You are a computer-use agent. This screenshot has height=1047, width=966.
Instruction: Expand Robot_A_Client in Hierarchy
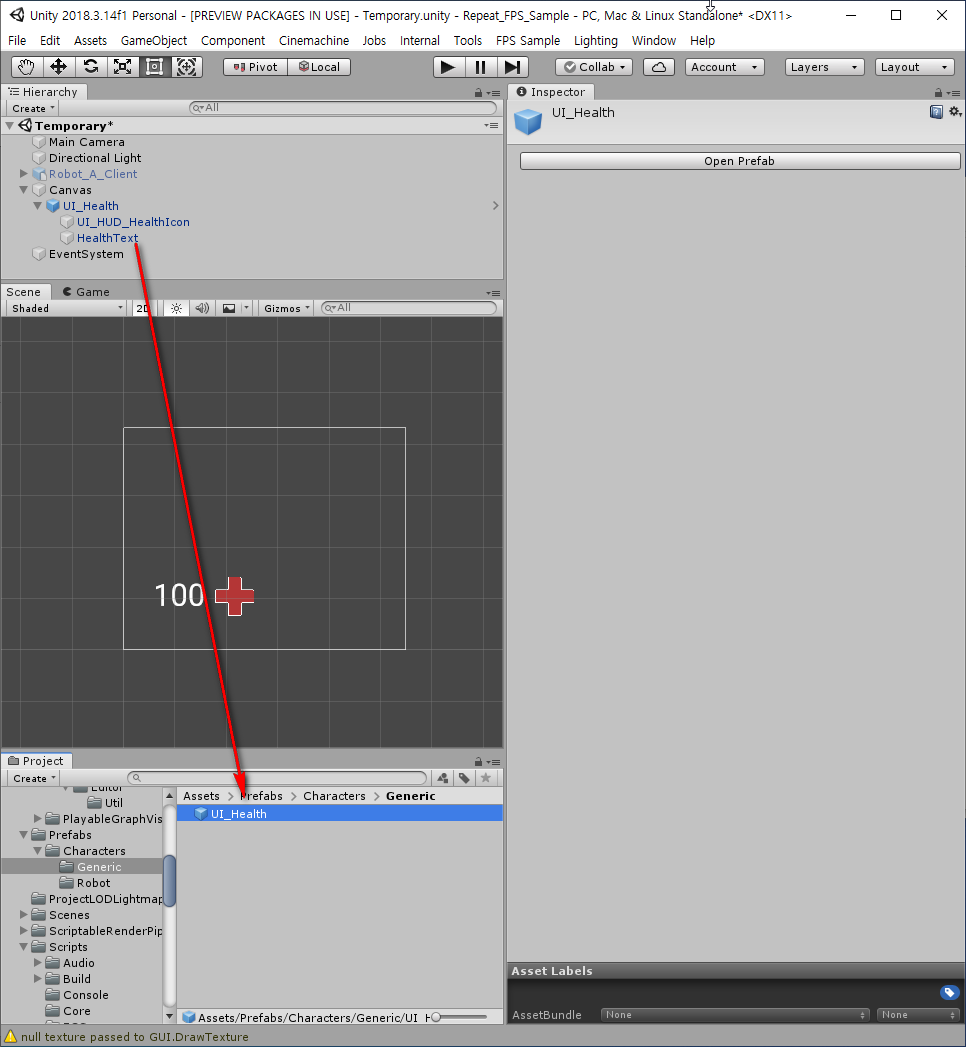pyautogui.click(x=24, y=174)
